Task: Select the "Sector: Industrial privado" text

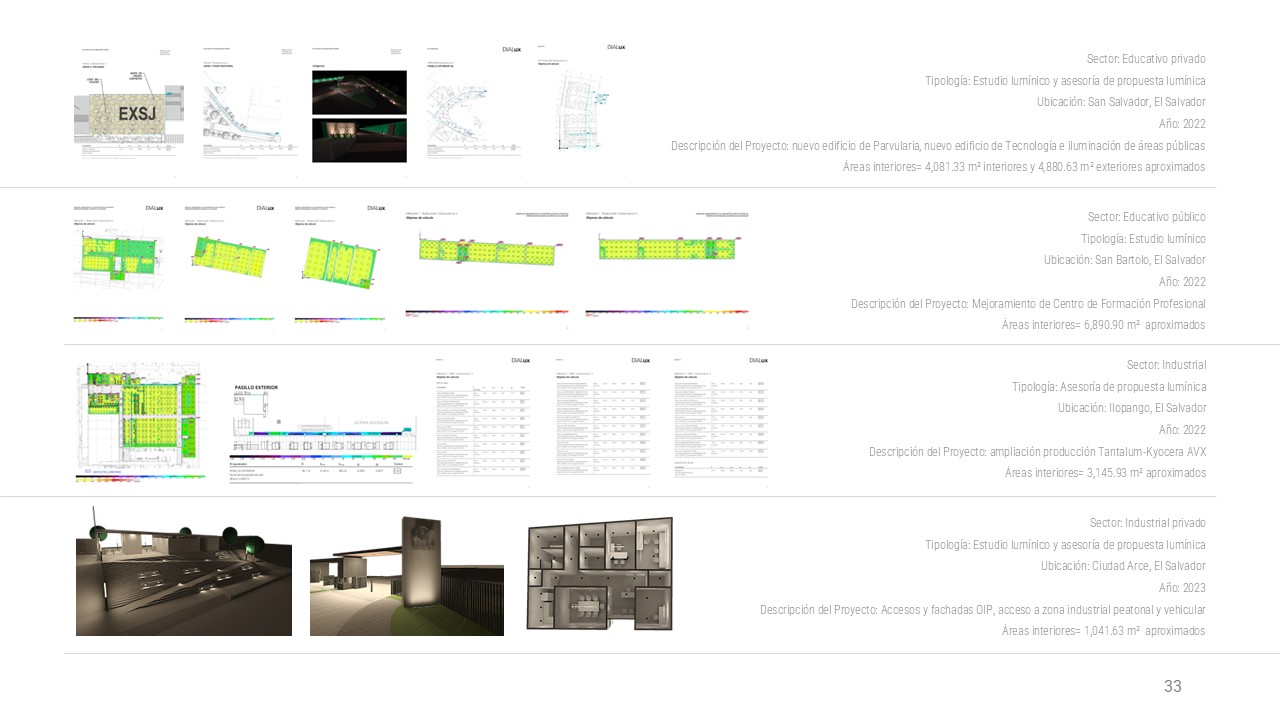Action: pyautogui.click(x=1147, y=523)
